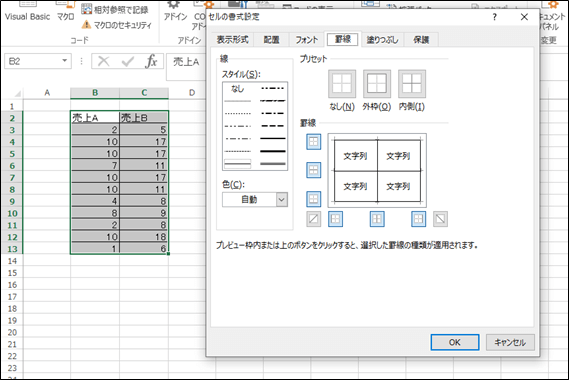Open the 色(C) color dropdown
This screenshot has height=380, width=569.
(282, 199)
